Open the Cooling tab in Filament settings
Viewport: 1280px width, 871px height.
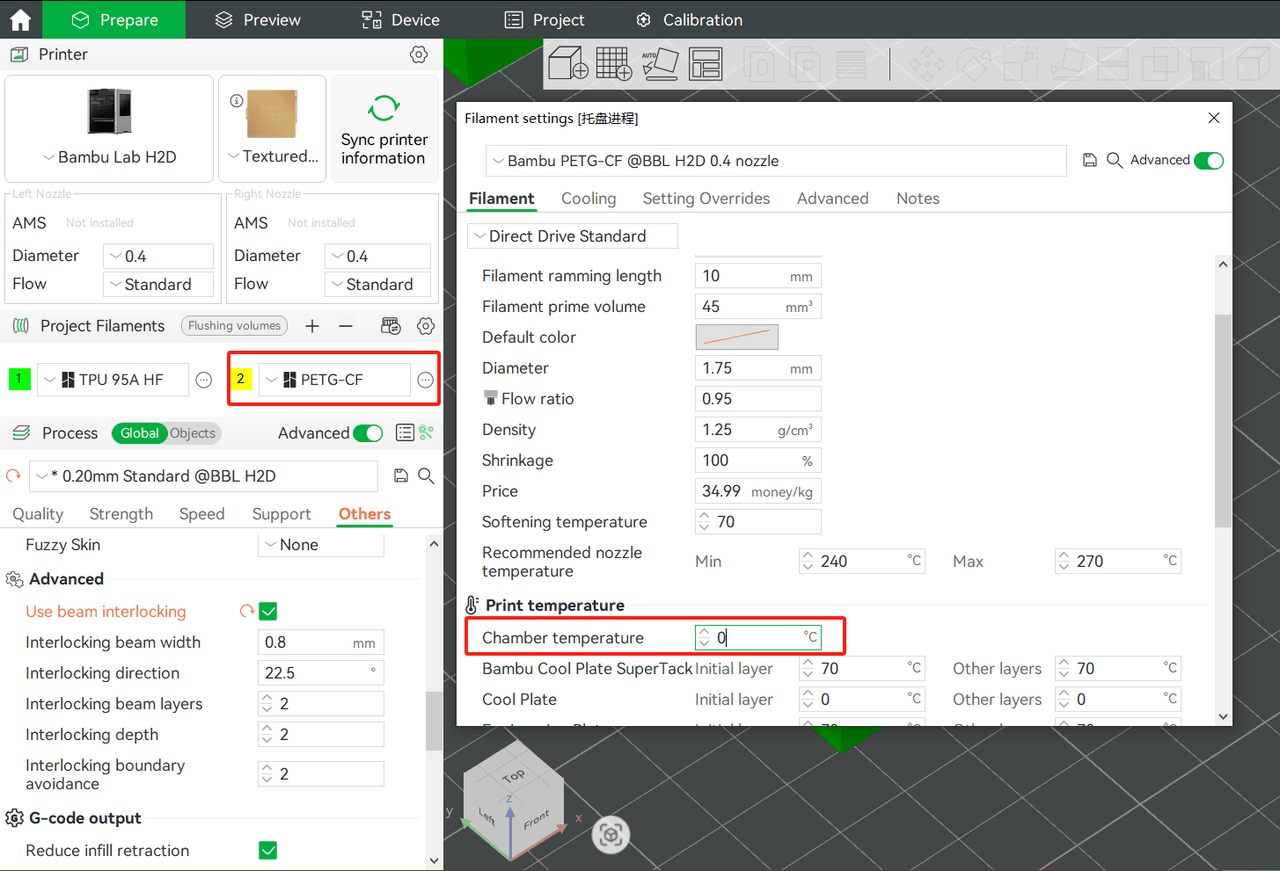tap(589, 198)
